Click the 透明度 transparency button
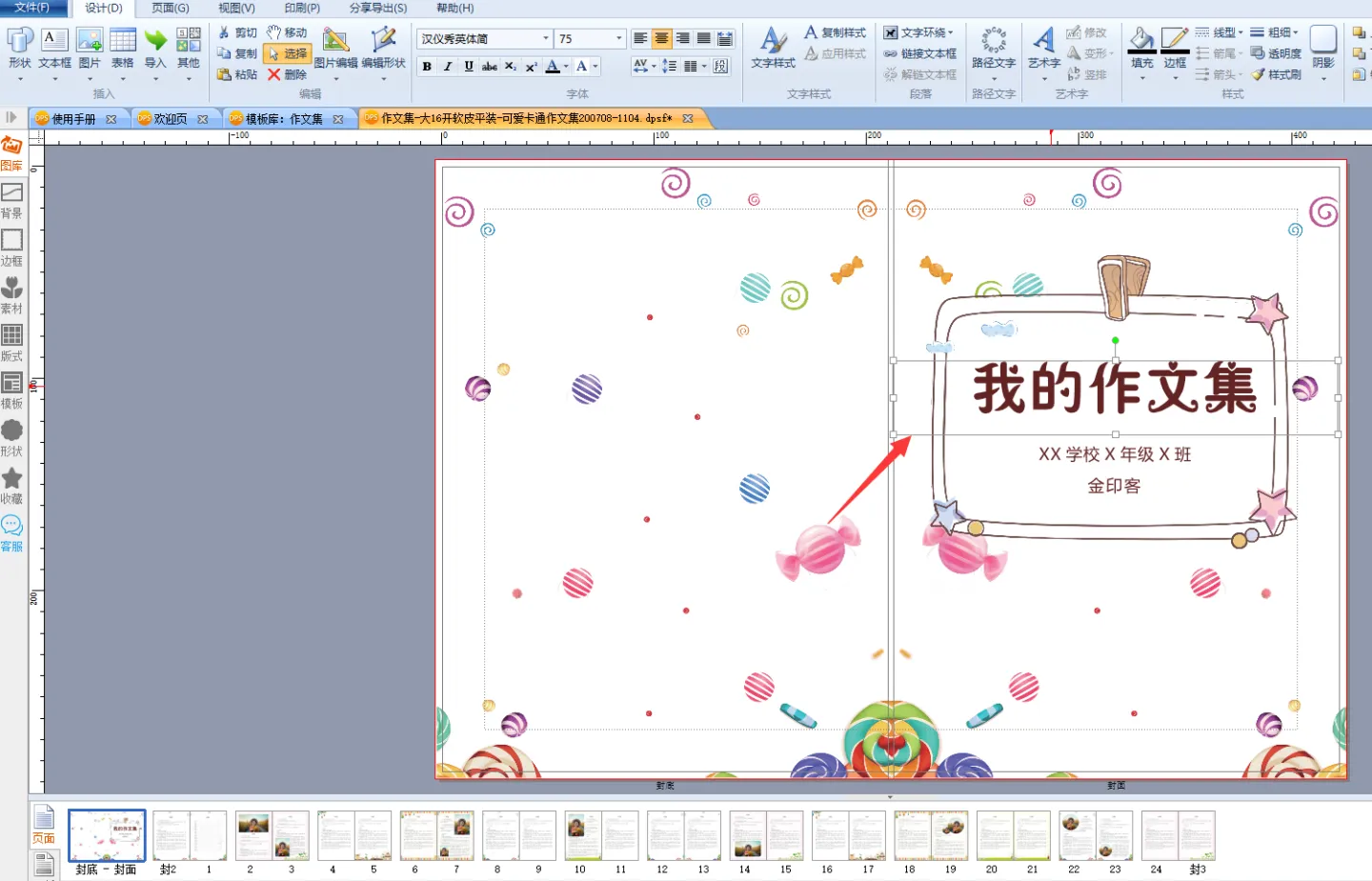 coord(1276,53)
